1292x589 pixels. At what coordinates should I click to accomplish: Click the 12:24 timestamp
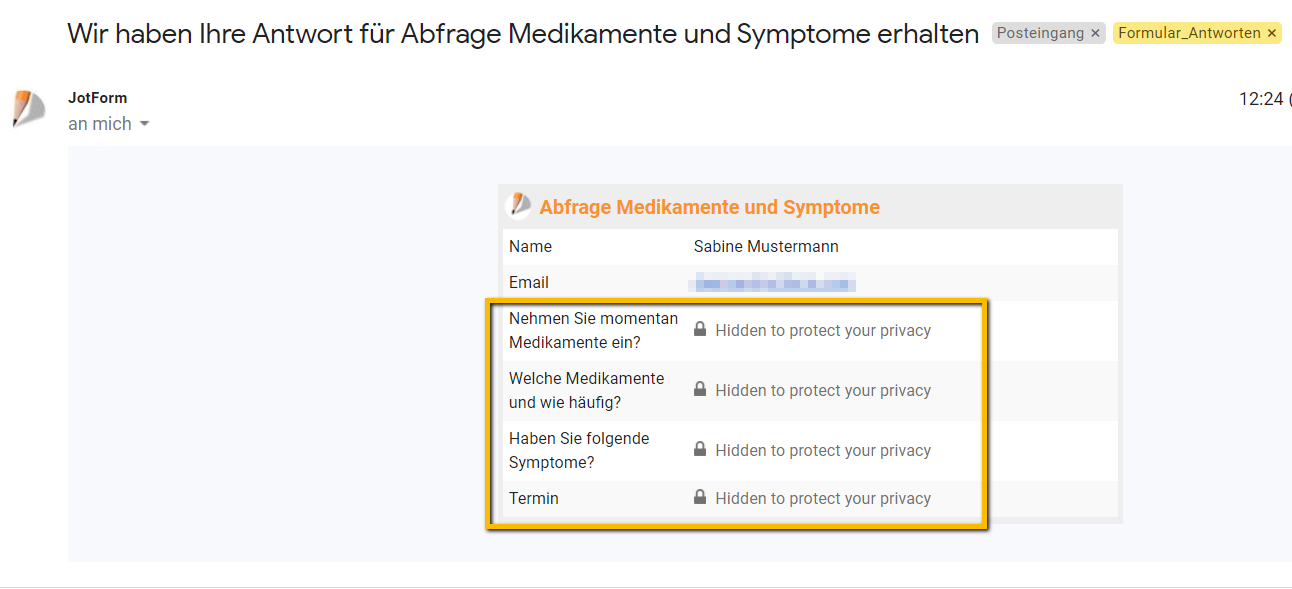click(1260, 99)
